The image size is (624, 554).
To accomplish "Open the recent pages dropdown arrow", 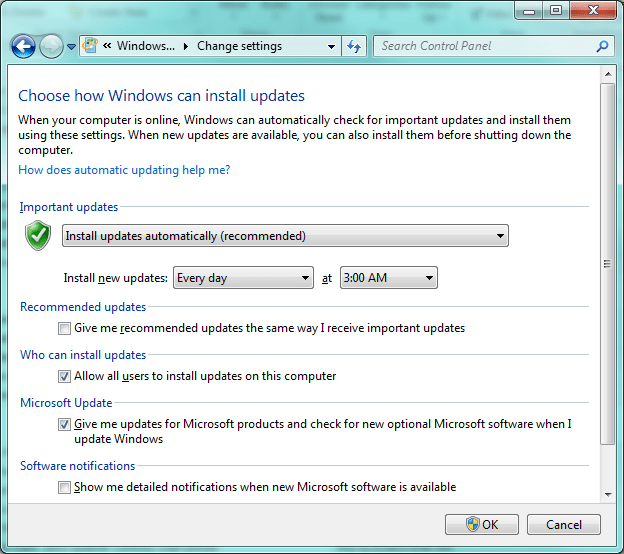I will click(x=71, y=47).
